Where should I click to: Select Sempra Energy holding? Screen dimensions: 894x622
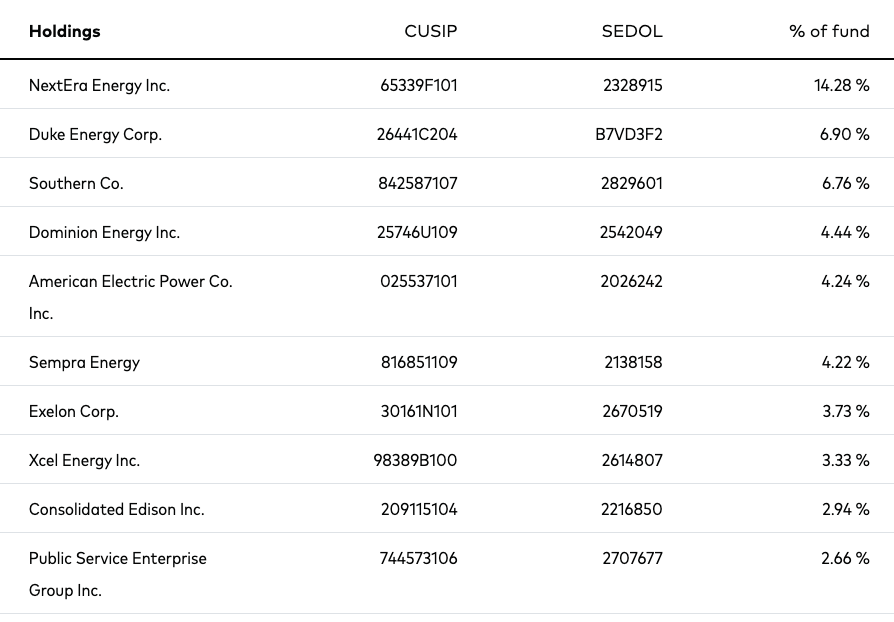84,363
